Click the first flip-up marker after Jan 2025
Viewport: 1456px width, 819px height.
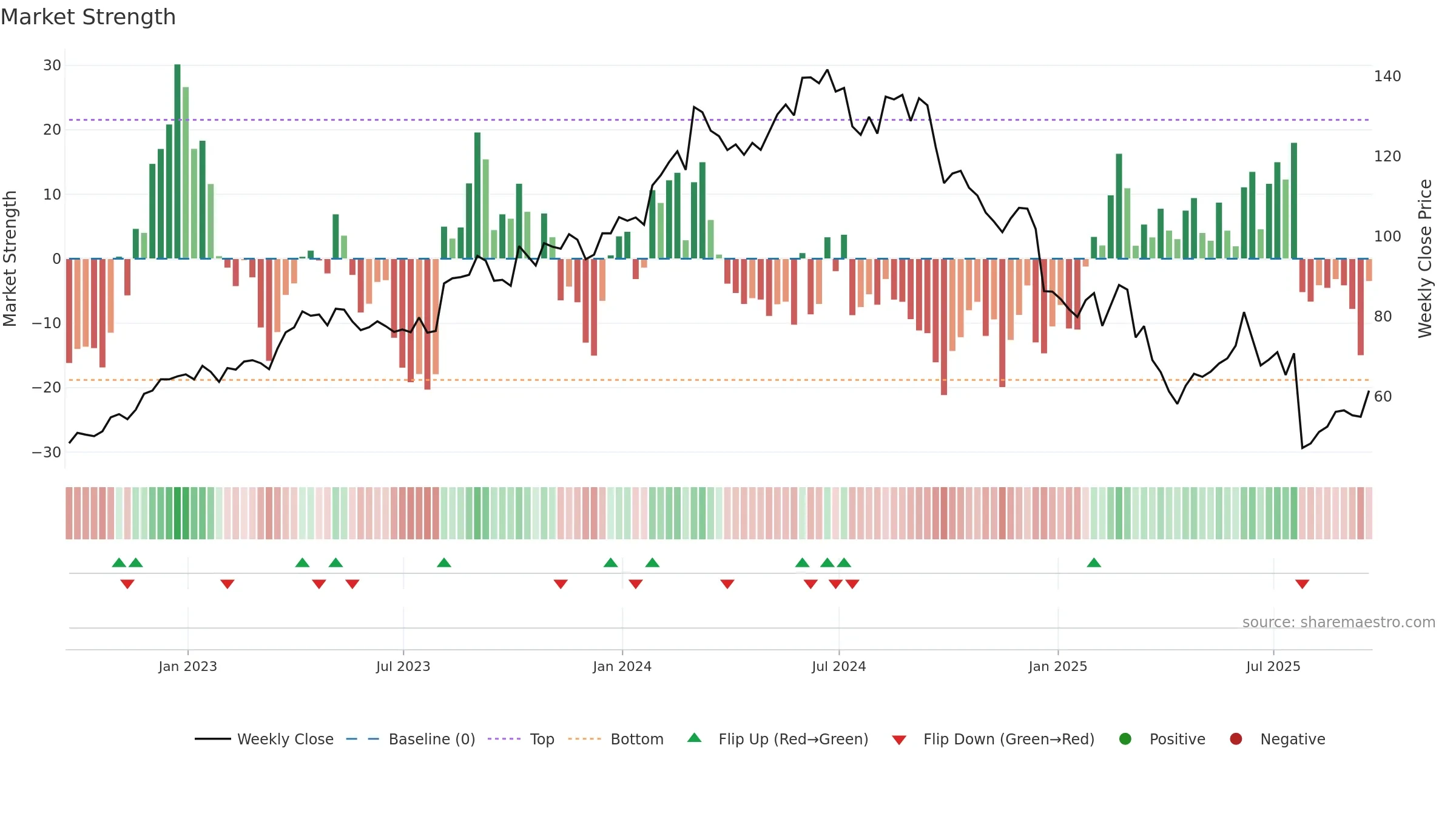pos(1094,562)
